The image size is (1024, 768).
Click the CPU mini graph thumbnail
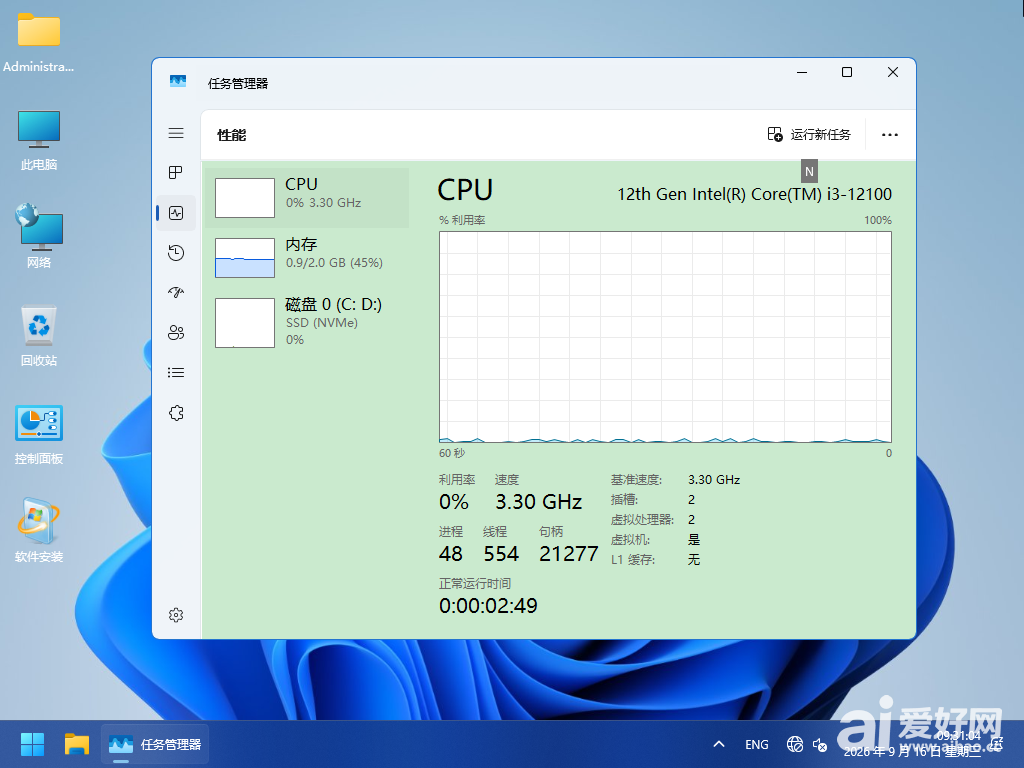tap(245, 198)
